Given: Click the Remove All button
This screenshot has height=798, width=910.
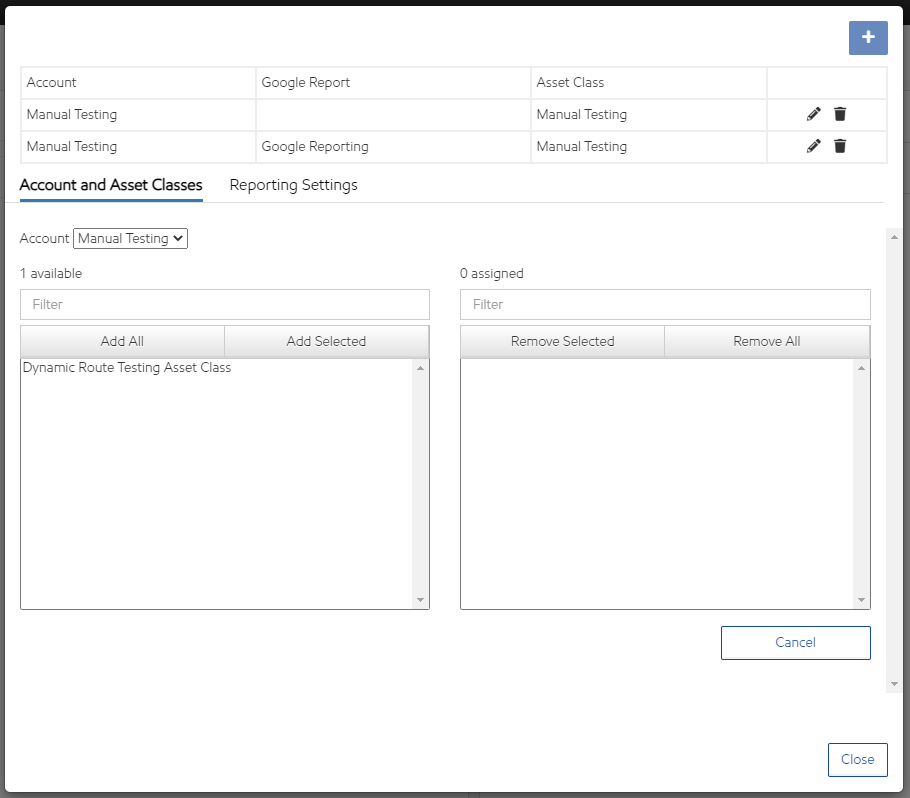Looking at the screenshot, I should tap(767, 341).
